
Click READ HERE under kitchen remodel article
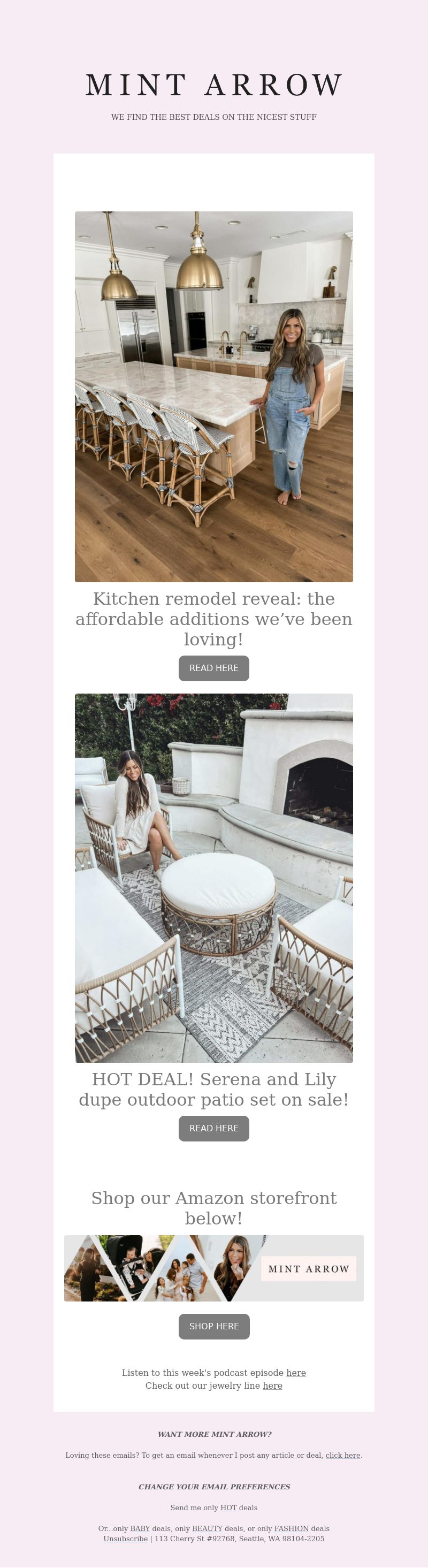pyautogui.click(x=213, y=668)
